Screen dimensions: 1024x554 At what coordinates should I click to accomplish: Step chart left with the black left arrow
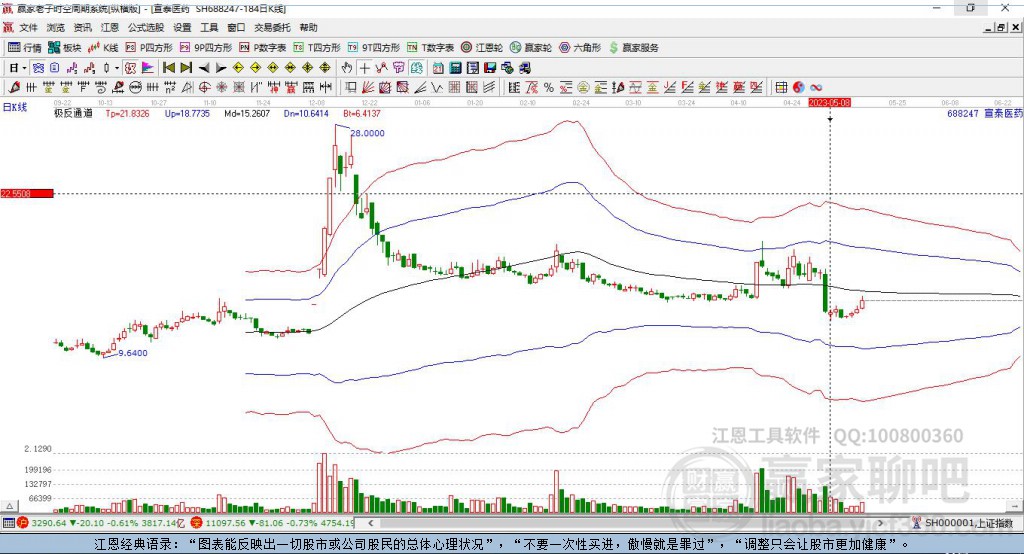click(204, 67)
